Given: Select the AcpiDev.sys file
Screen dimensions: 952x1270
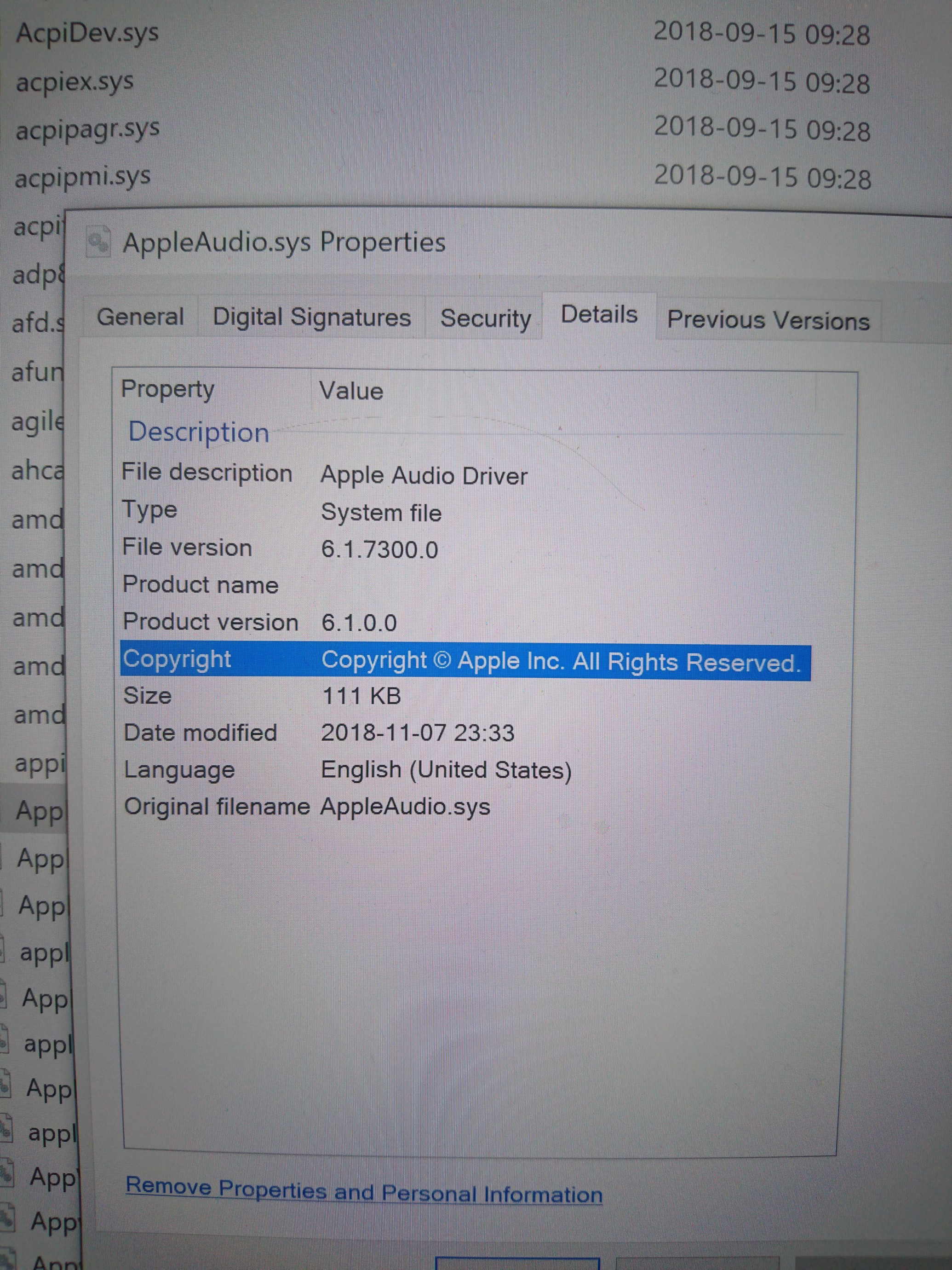Looking at the screenshot, I should 87,33.
